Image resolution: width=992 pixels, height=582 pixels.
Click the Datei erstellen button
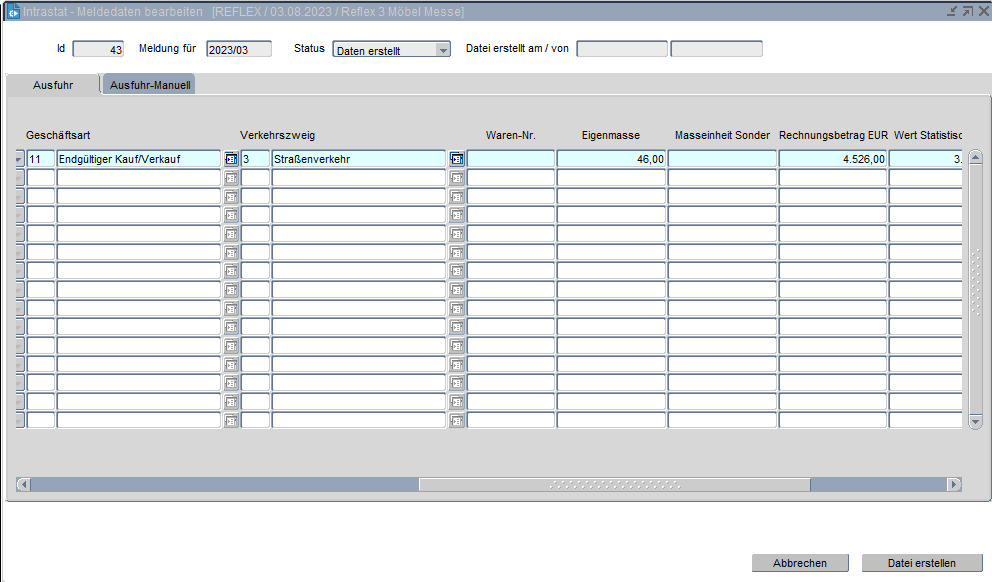click(x=921, y=563)
